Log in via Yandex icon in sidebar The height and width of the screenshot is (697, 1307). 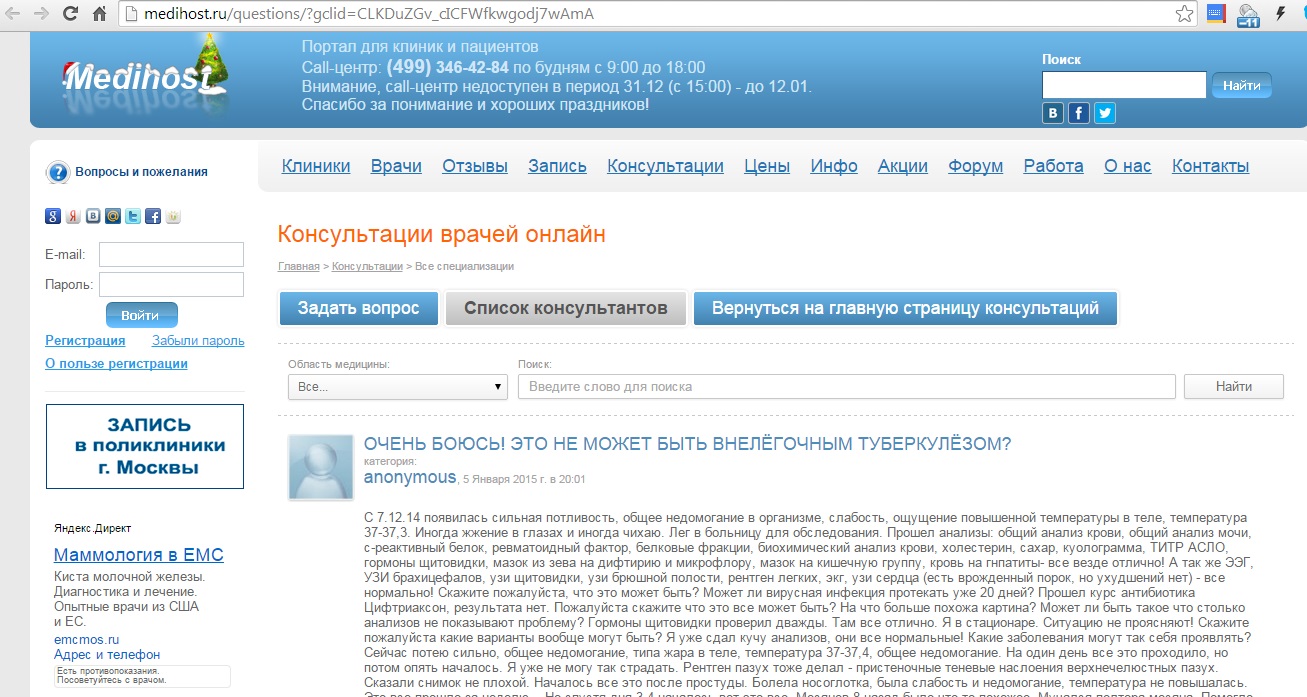click(73, 215)
